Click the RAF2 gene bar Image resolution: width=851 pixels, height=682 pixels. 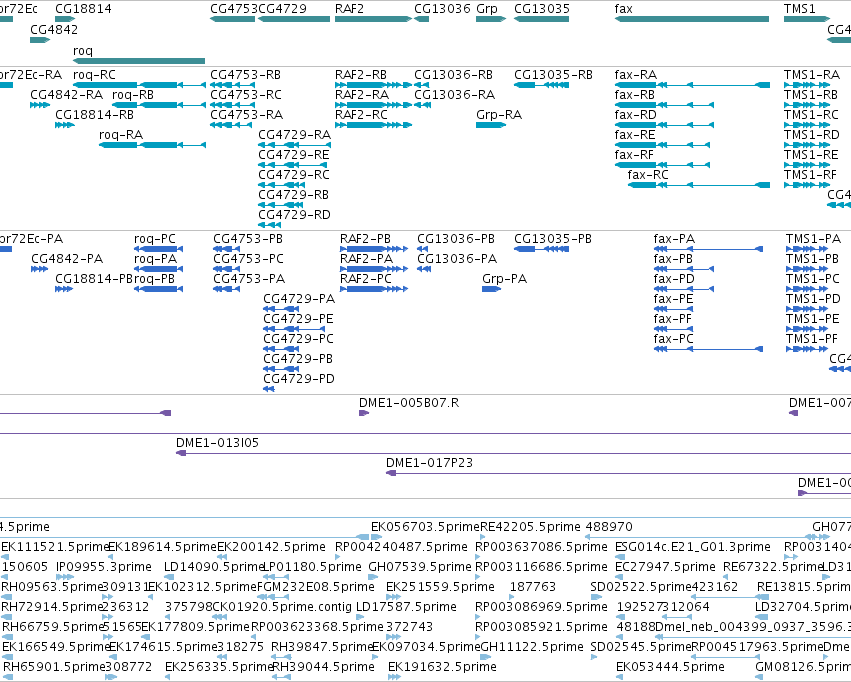[x=373, y=19]
